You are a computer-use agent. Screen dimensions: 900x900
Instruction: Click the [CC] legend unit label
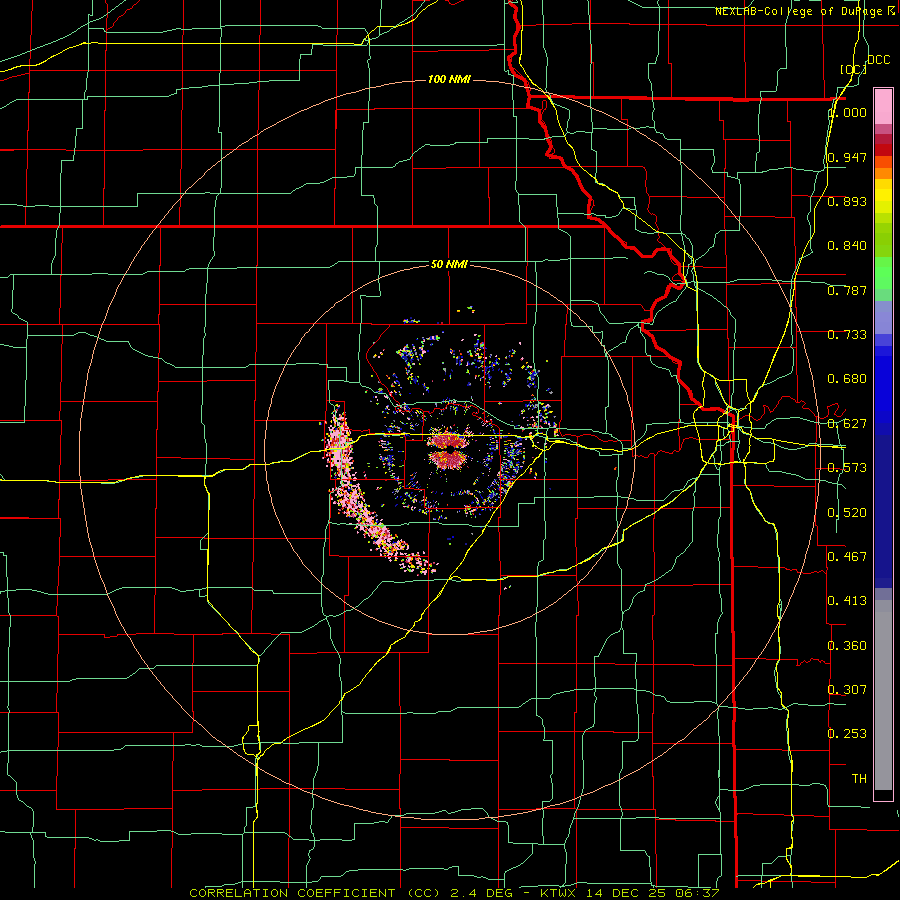pyautogui.click(x=854, y=69)
